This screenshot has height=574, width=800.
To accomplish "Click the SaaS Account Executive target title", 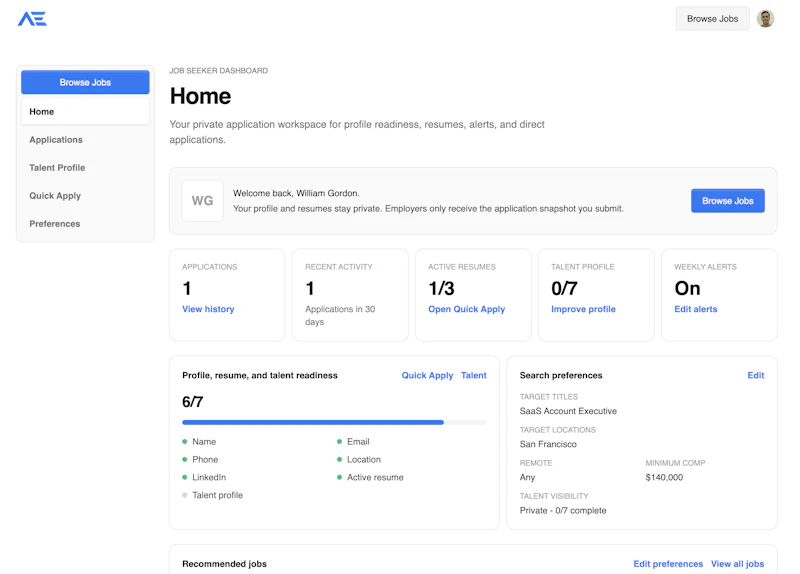I will (568, 411).
